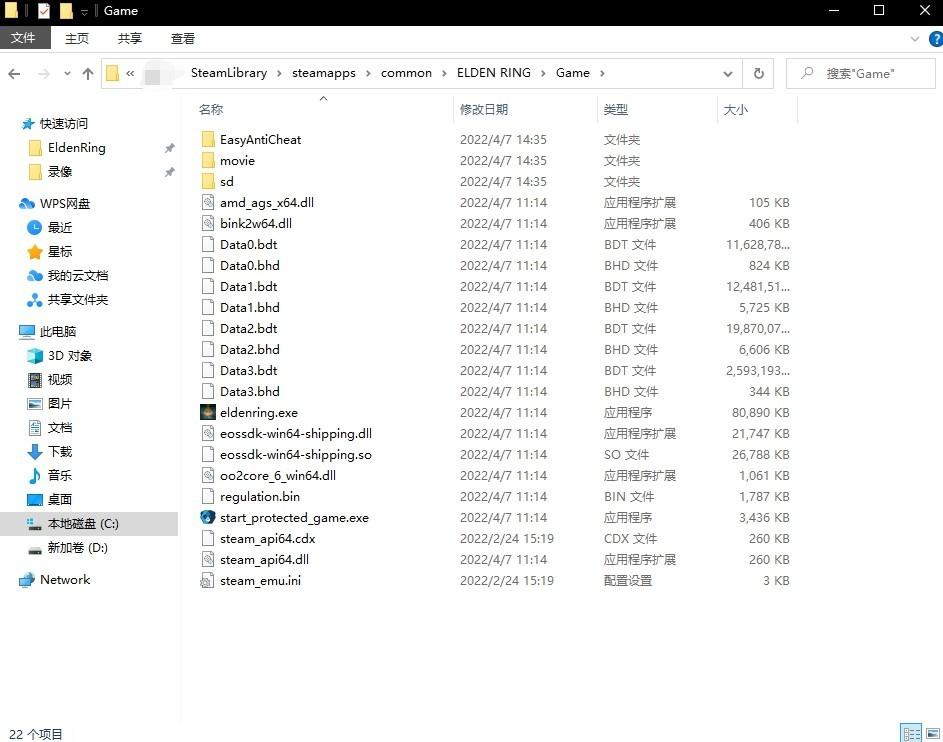Switch to details view mode

911,733
